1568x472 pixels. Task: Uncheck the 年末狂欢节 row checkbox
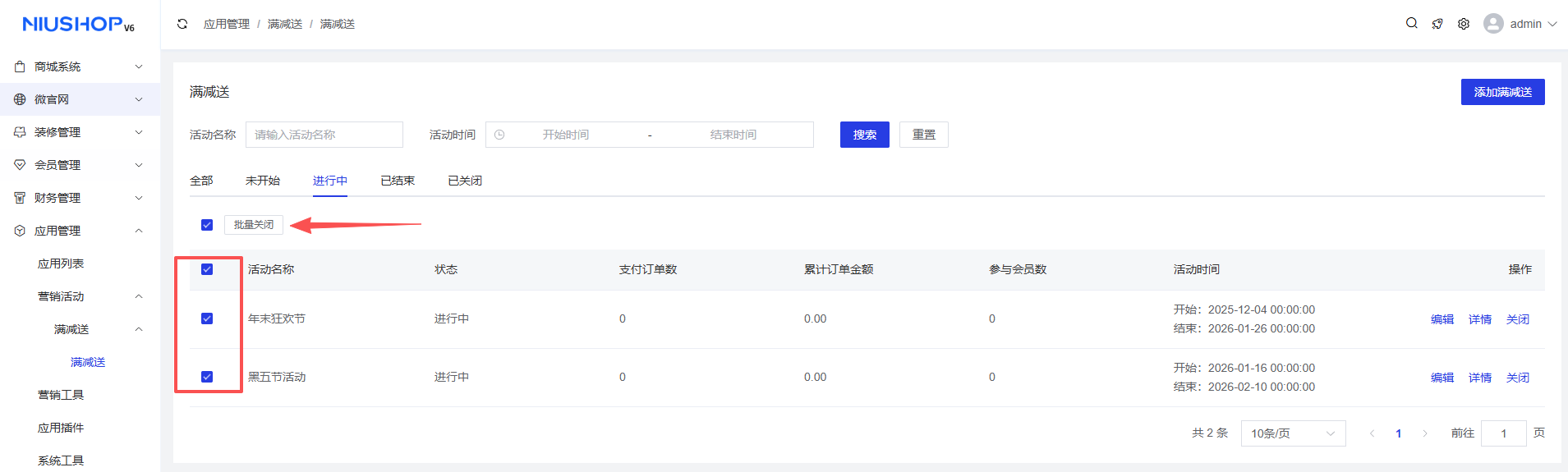click(x=207, y=318)
